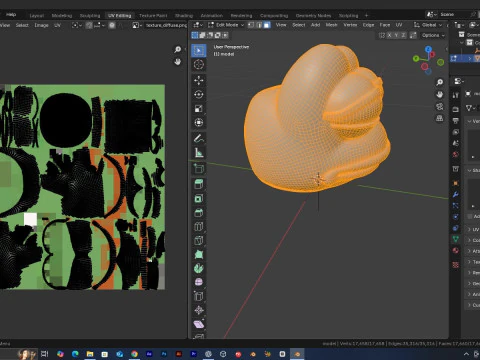
Task: Click the zoom magnifier in the 3D viewport
Action: pyautogui.click(x=440, y=82)
